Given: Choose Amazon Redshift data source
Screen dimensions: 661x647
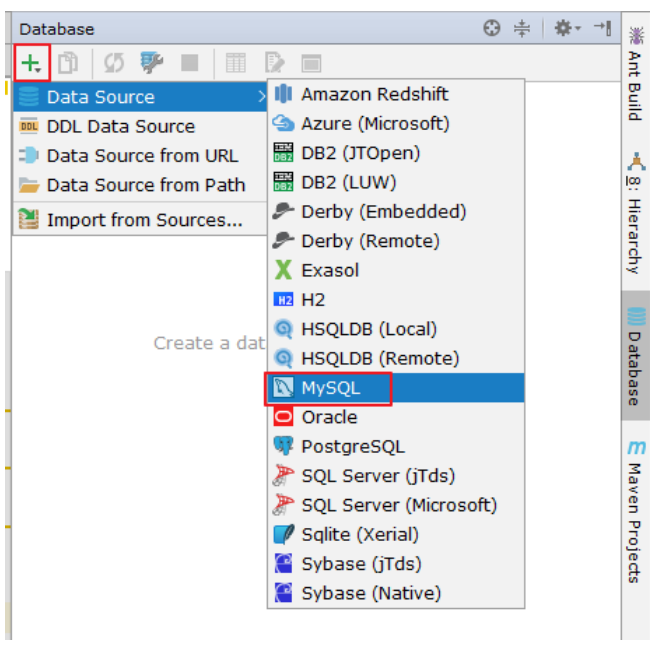Looking at the screenshot, I should (x=396, y=94).
